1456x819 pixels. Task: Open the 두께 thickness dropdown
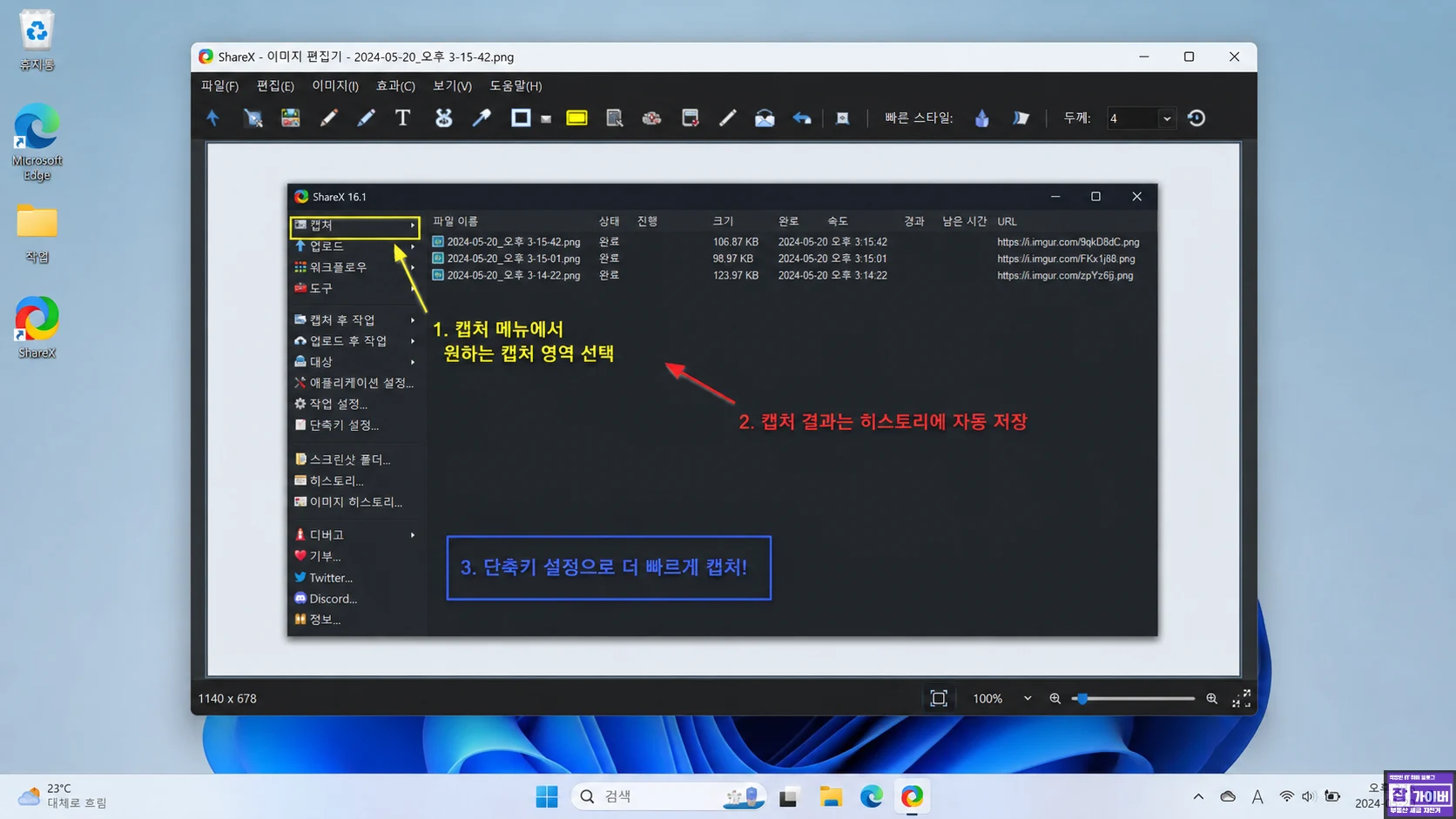coord(1167,118)
